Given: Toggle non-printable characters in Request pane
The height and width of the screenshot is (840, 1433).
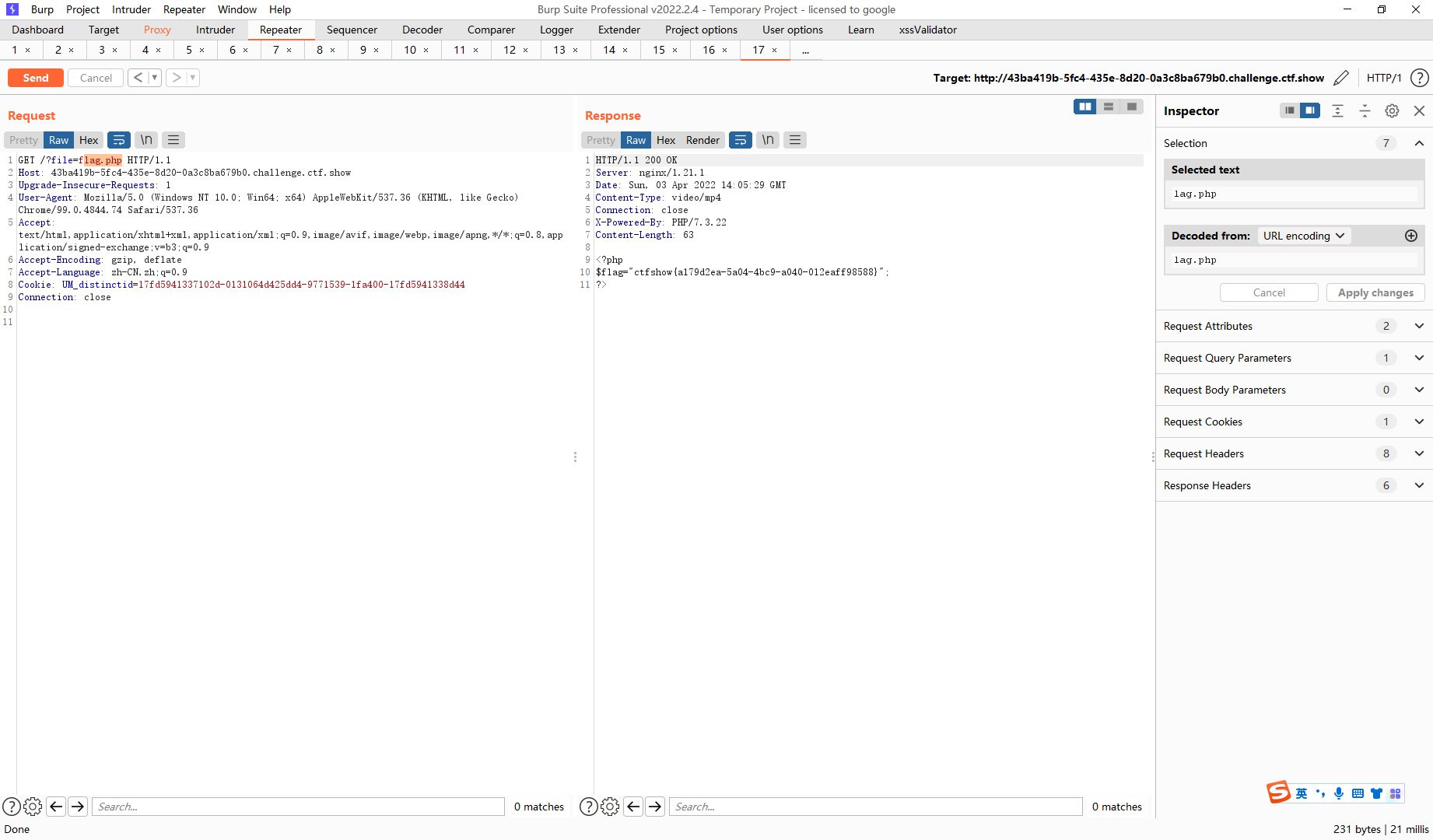Looking at the screenshot, I should (x=146, y=140).
